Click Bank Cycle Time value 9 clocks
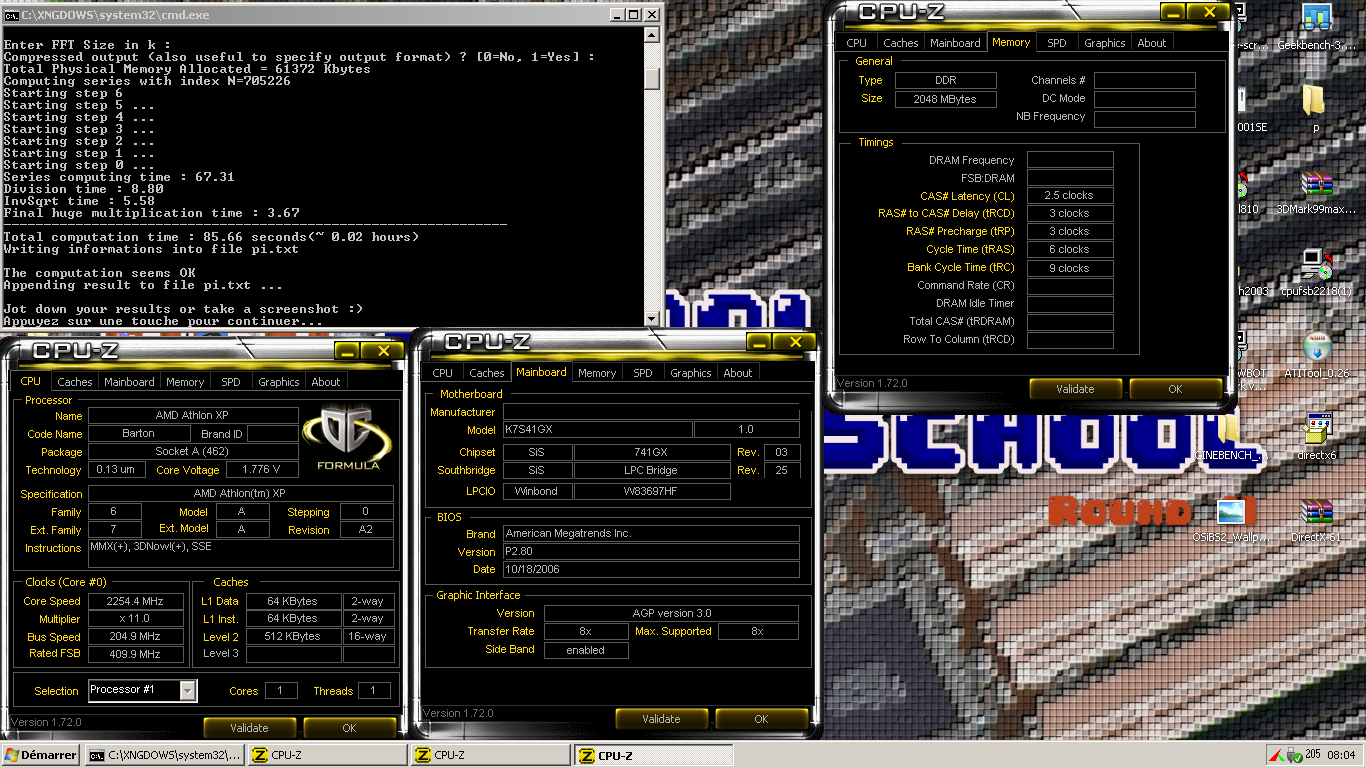The height and width of the screenshot is (768, 1366). tap(1069, 268)
